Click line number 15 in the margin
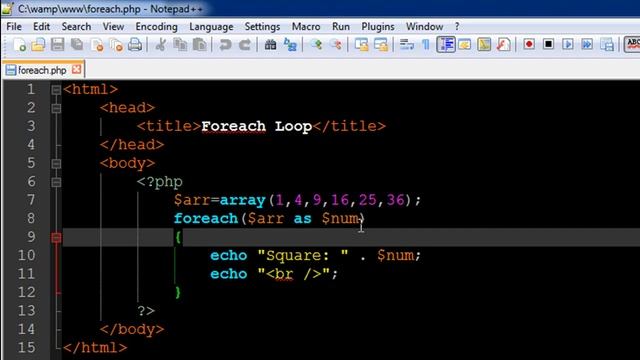Screen dimensions: 640x360 (x=27, y=348)
